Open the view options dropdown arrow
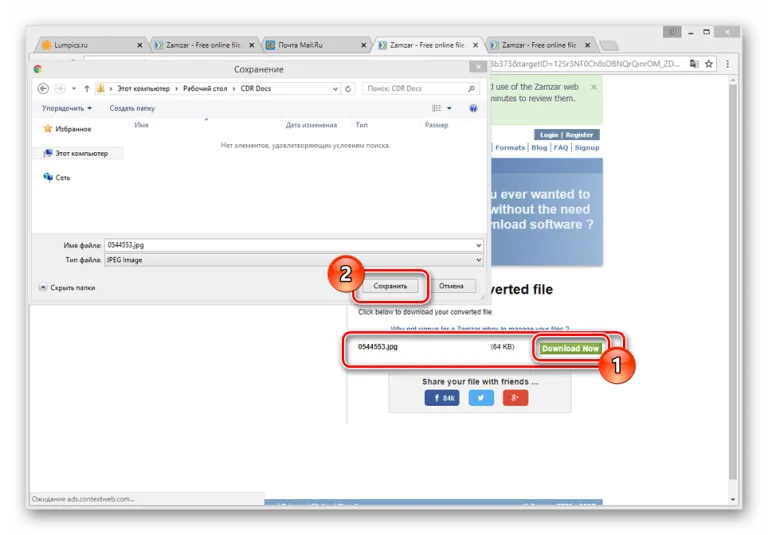The image size is (768, 535). [x=449, y=108]
